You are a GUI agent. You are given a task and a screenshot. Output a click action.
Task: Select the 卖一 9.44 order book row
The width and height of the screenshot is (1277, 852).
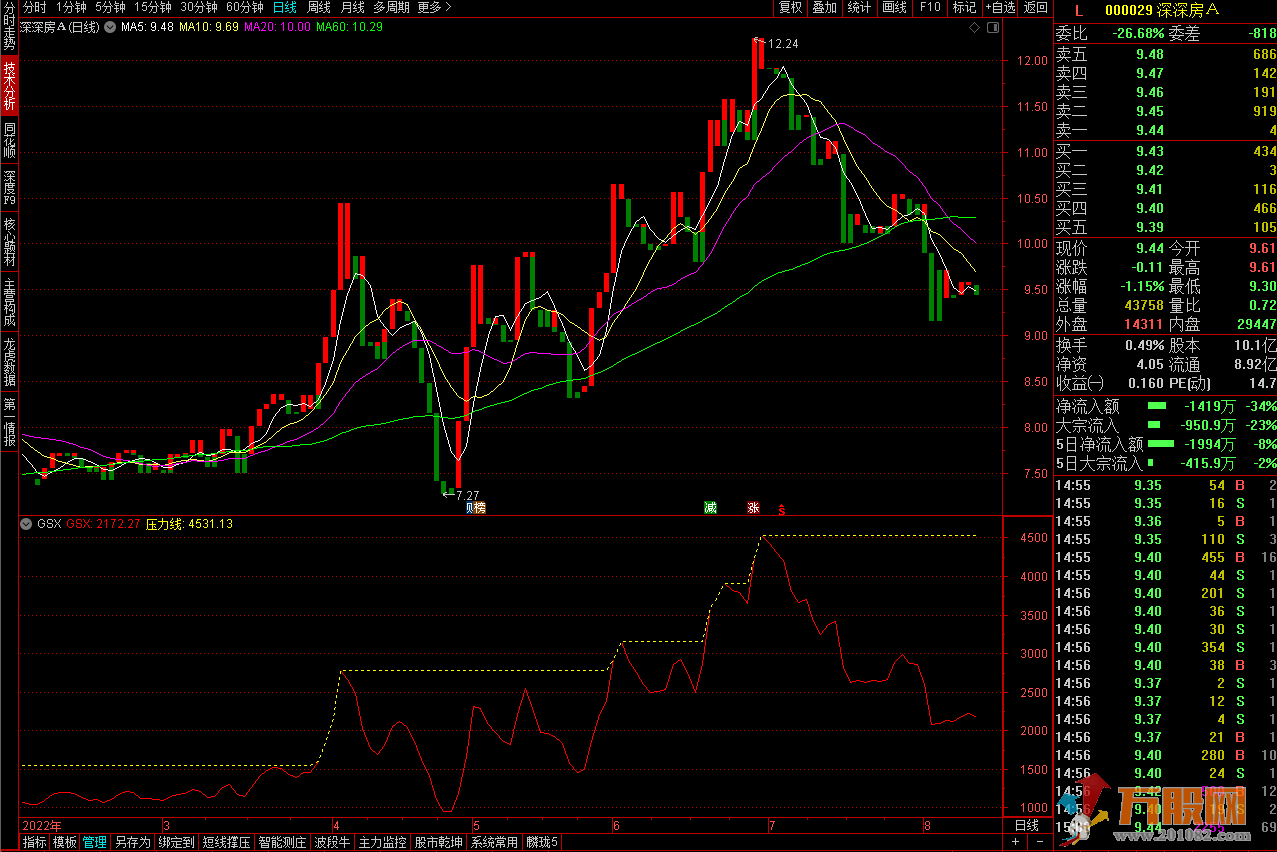click(1166, 130)
